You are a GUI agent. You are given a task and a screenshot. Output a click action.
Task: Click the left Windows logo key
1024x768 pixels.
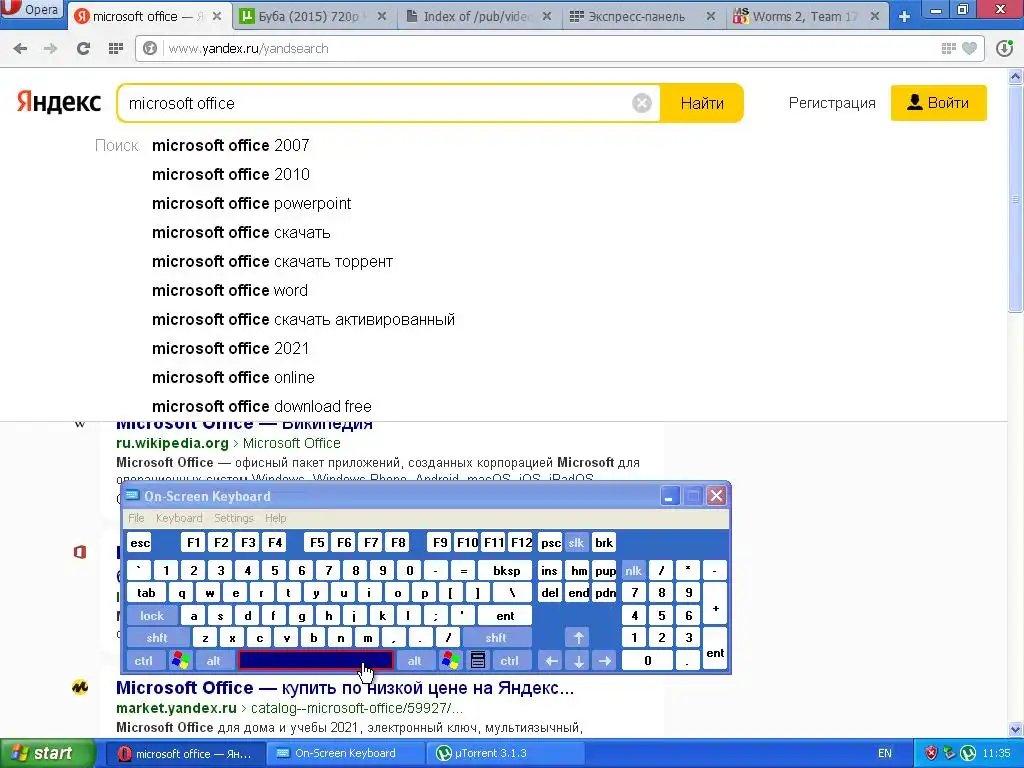tap(180, 660)
